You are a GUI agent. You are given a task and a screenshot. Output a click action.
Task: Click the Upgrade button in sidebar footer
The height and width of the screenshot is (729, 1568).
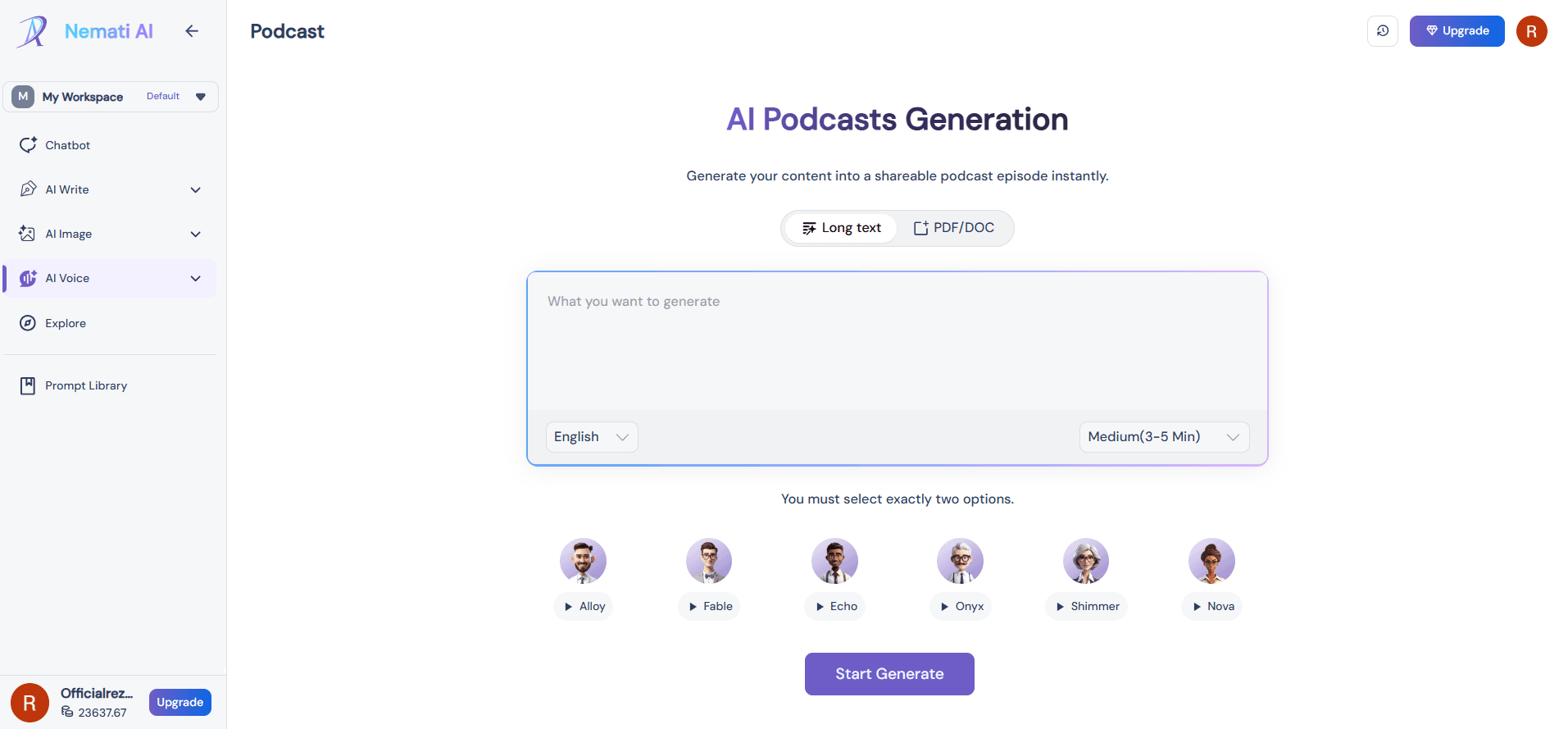[x=180, y=703]
